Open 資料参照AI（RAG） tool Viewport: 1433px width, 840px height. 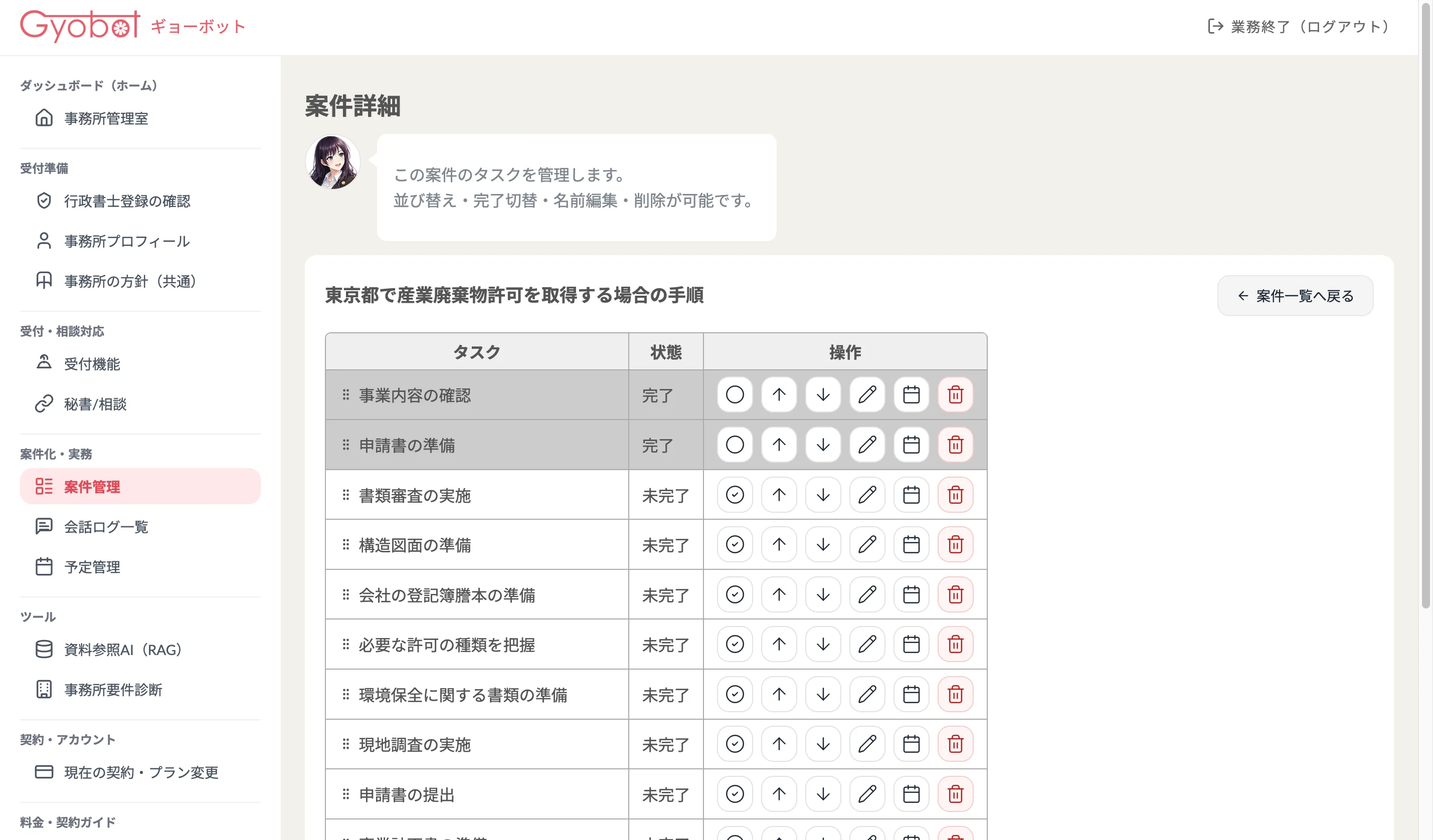[x=122, y=650]
